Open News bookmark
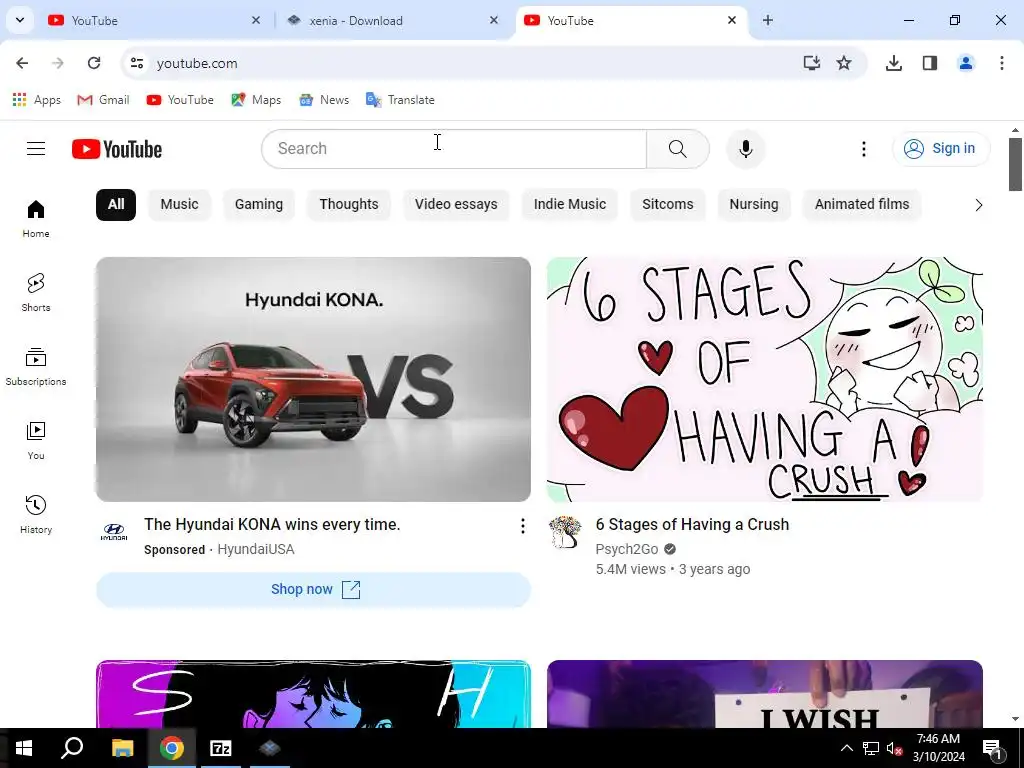1024x768 pixels. tap(324, 100)
